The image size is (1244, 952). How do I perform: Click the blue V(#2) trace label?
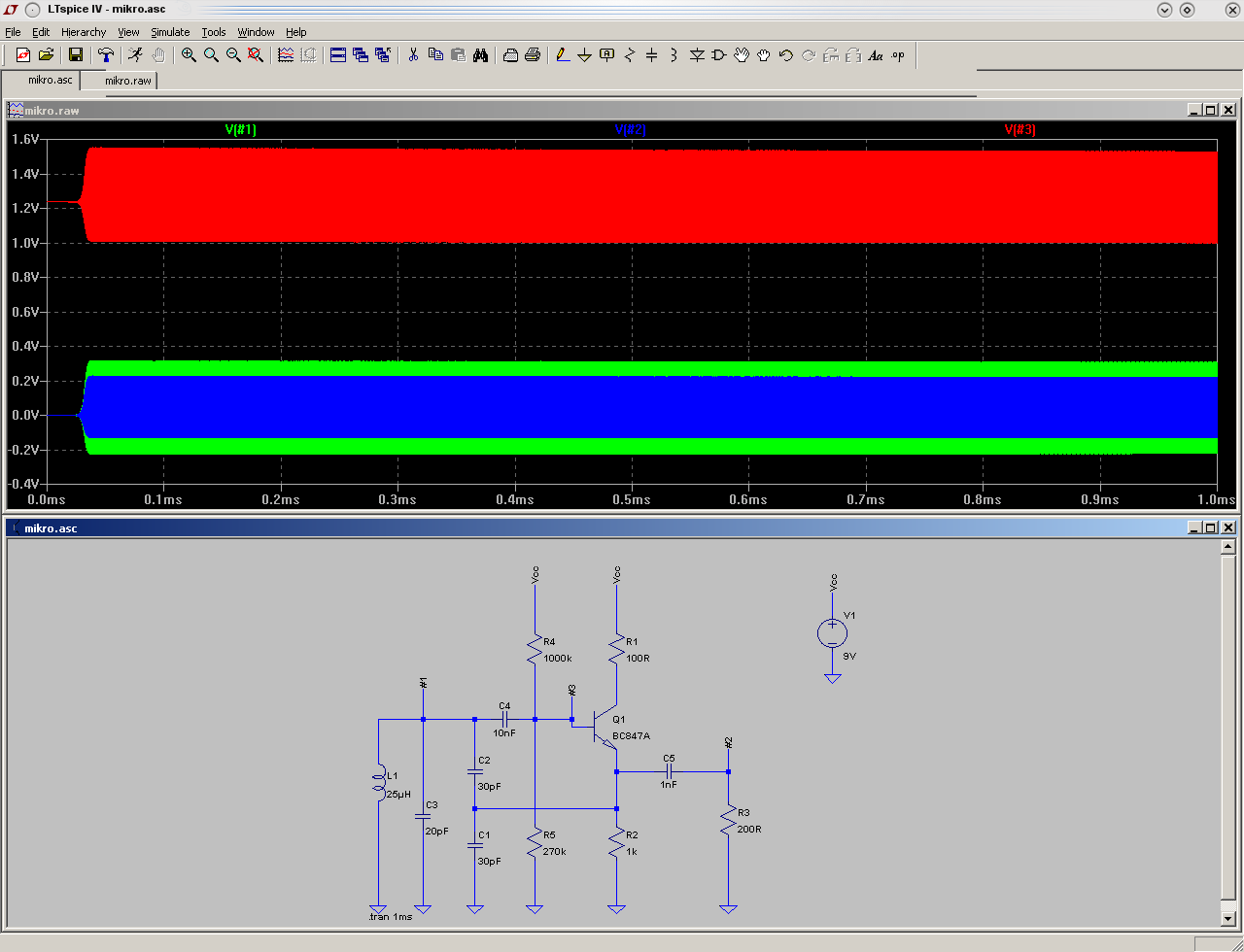pyautogui.click(x=630, y=130)
